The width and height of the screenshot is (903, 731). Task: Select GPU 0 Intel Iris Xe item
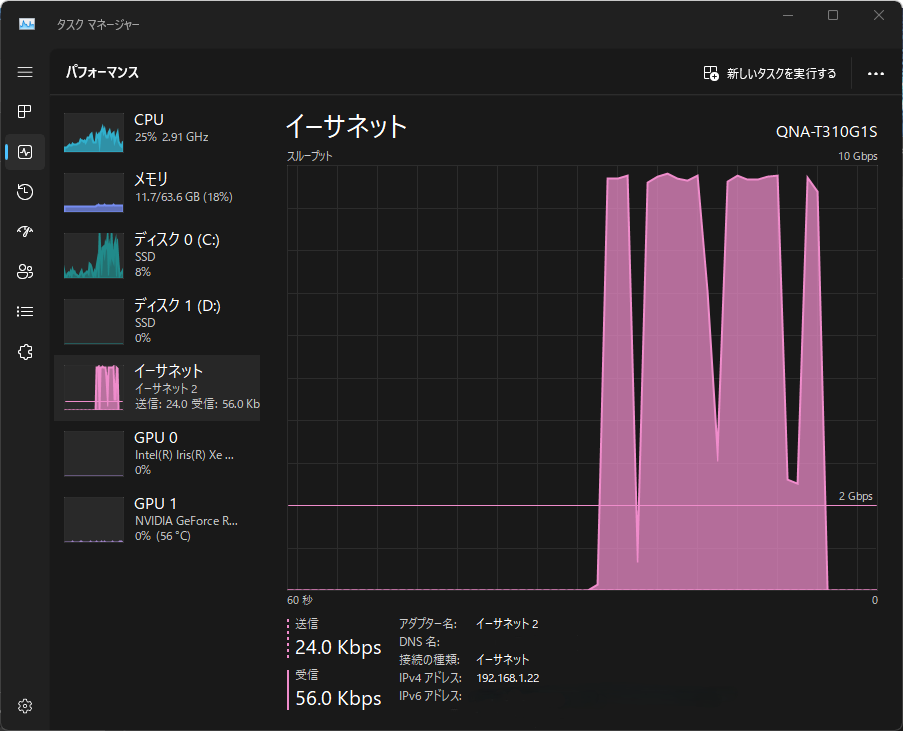point(157,453)
